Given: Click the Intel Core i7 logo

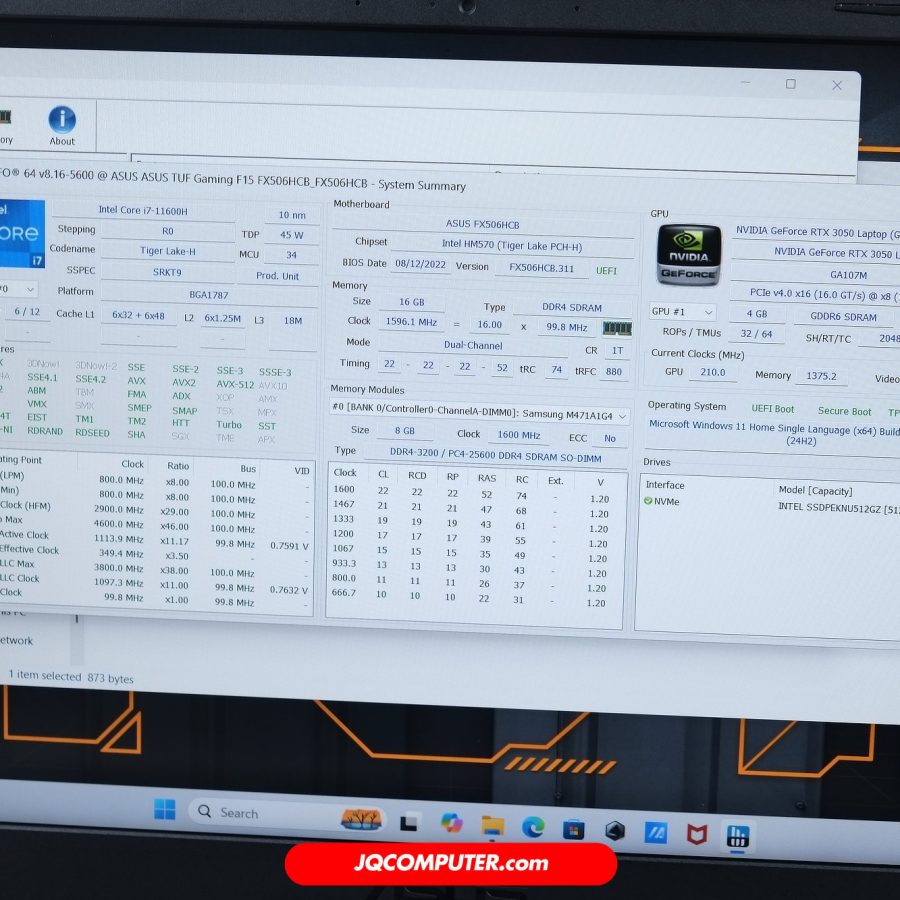Looking at the screenshot, I should (x=22, y=234).
